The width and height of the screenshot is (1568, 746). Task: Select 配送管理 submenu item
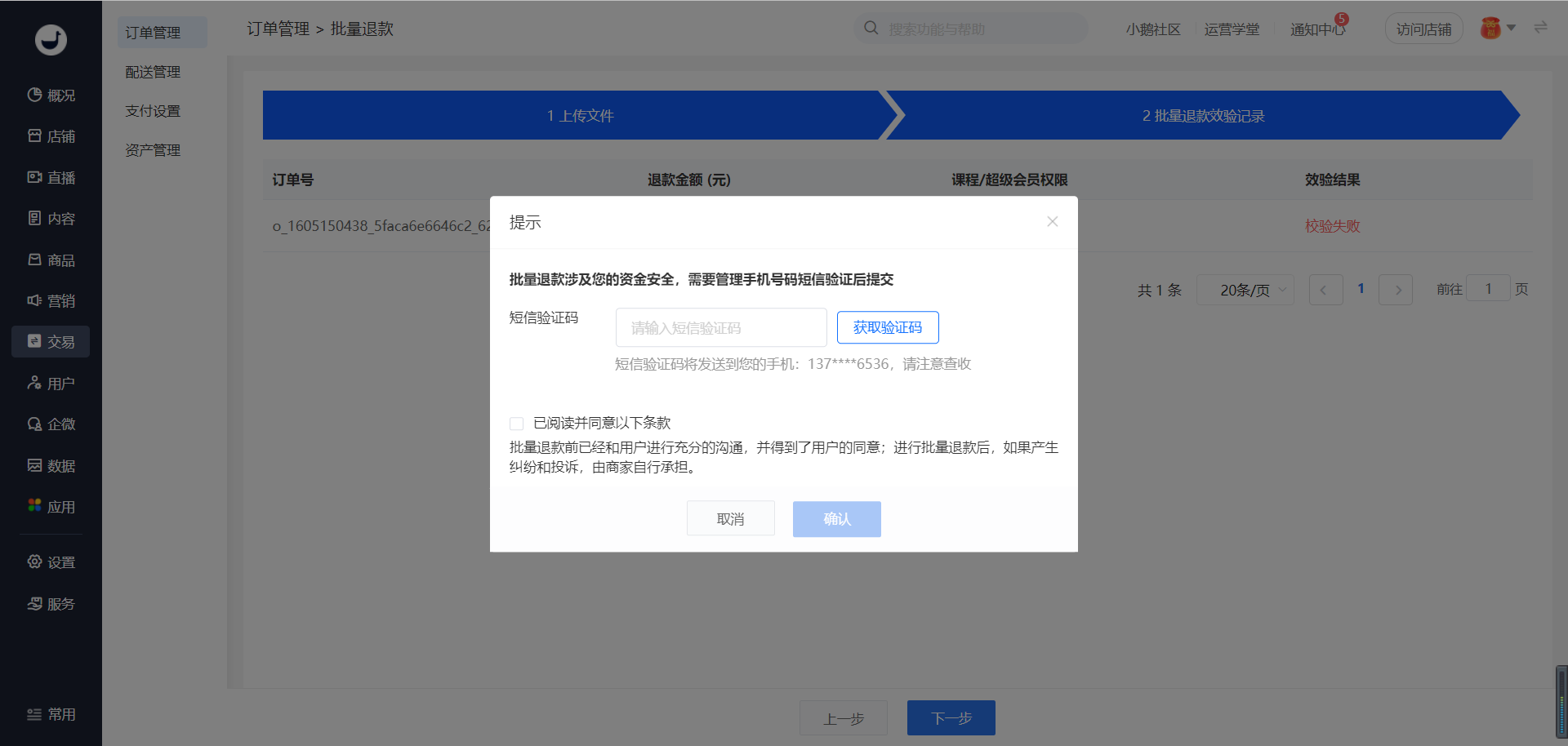coord(153,72)
